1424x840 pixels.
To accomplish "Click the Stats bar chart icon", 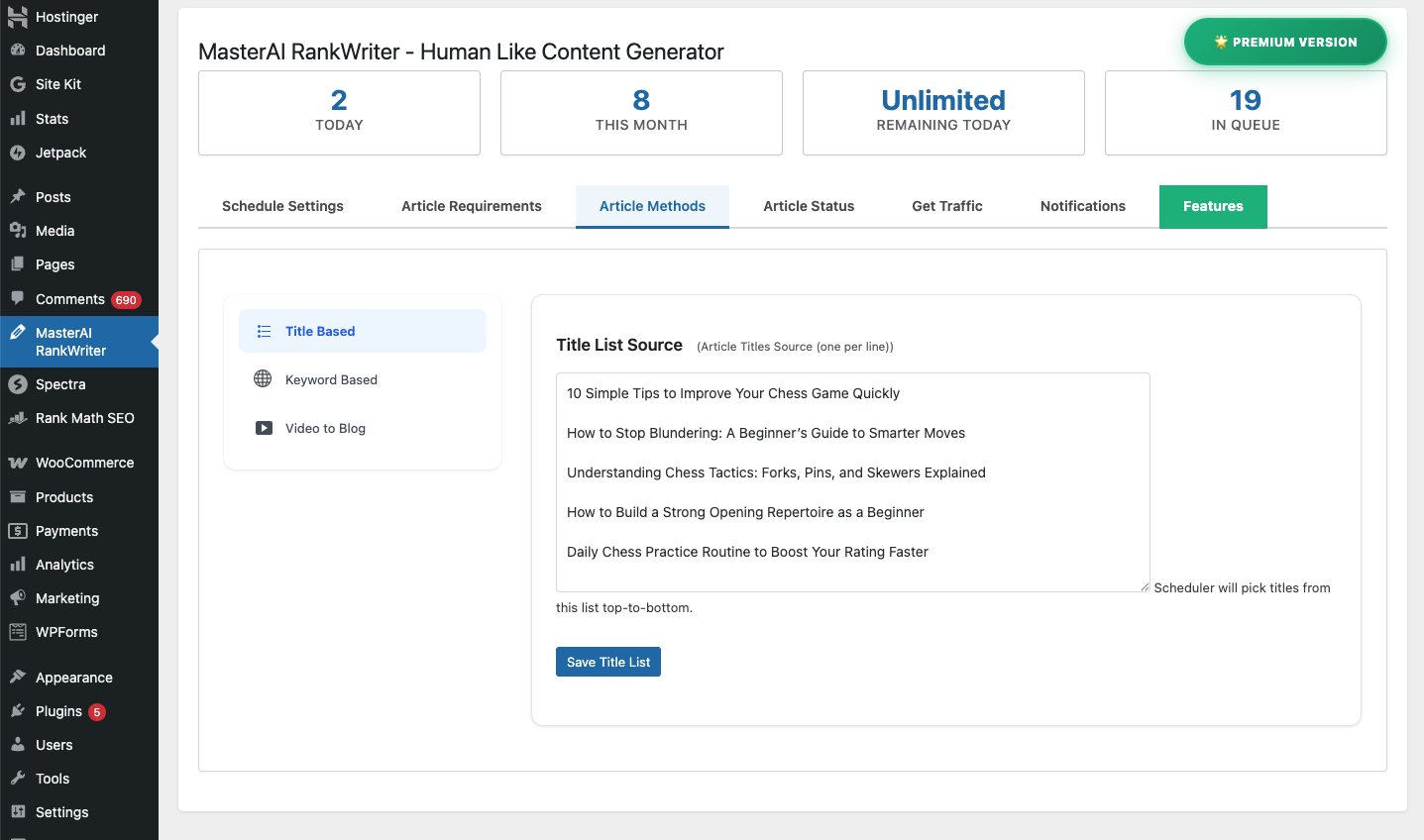I will [18, 119].
